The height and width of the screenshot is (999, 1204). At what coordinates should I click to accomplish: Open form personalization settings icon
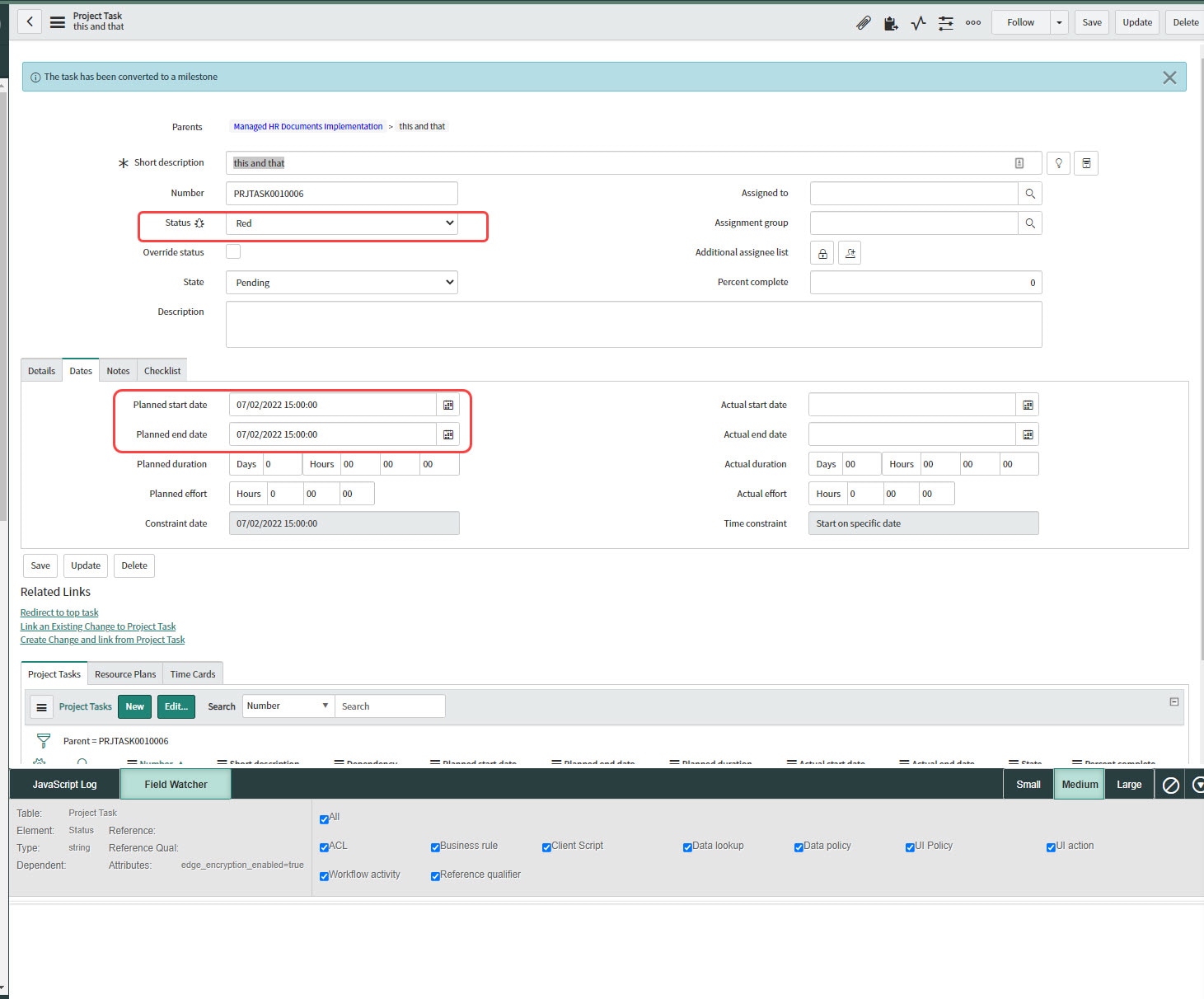pyautogui.click(x=946, y=23)
